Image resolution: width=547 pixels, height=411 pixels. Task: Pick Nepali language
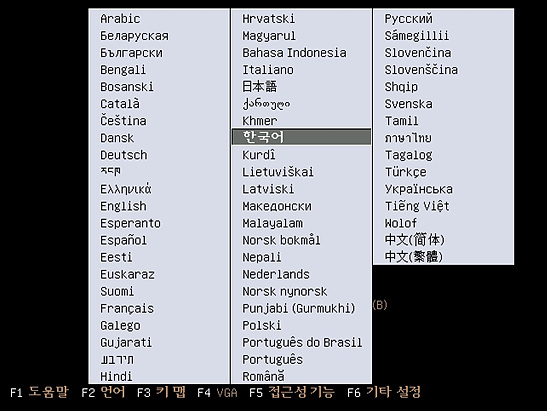click(262, 257)
